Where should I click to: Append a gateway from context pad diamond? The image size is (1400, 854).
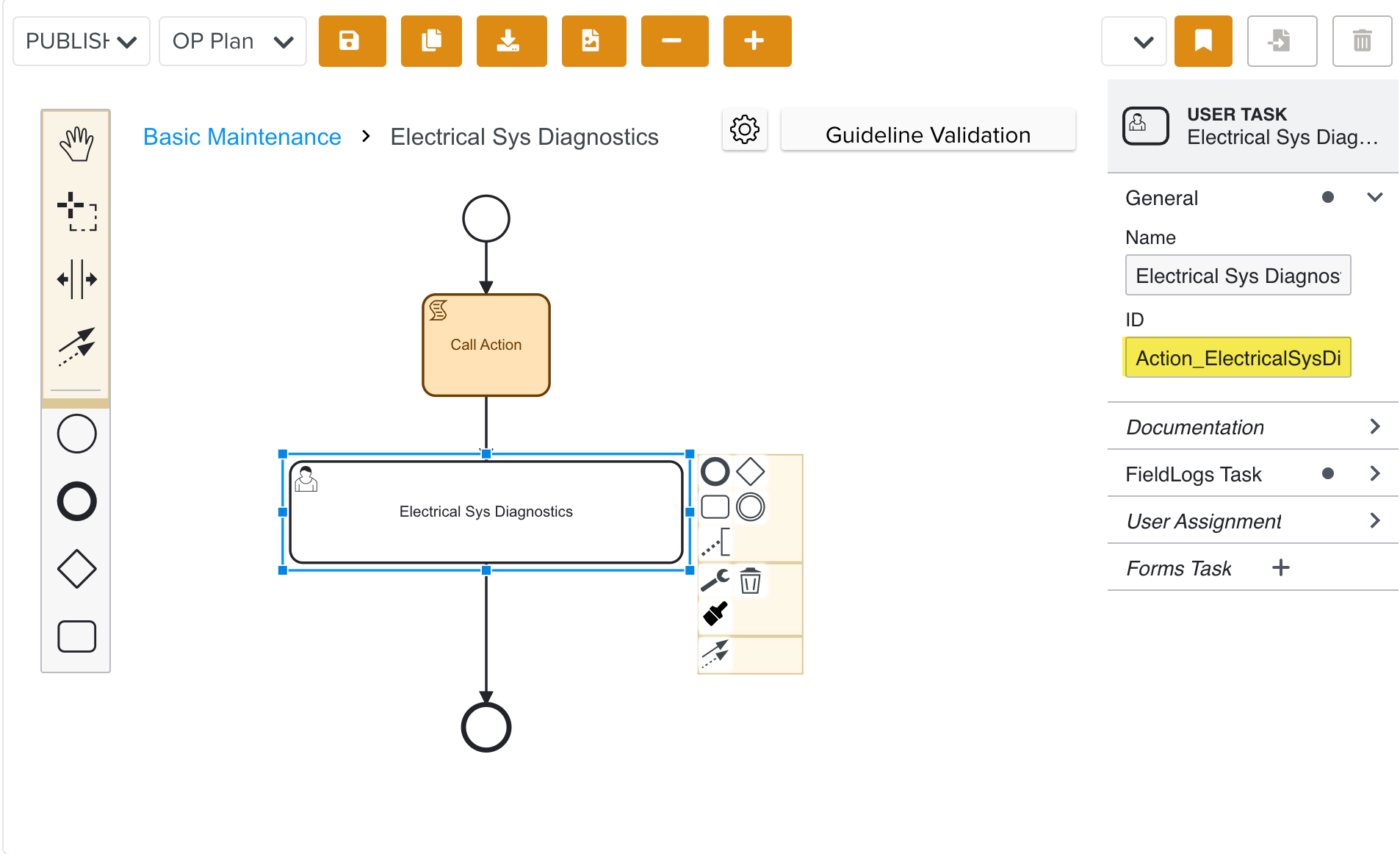(750, 472)
